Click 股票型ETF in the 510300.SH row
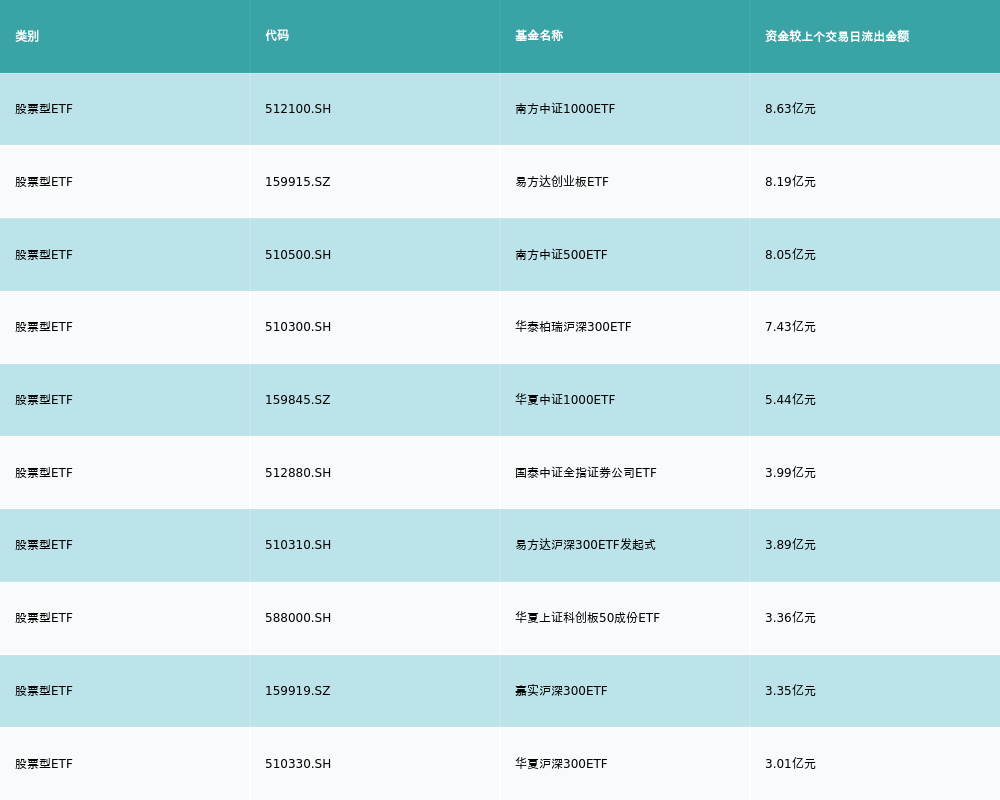Screen dimensions: 1000x800 [44, 327]
